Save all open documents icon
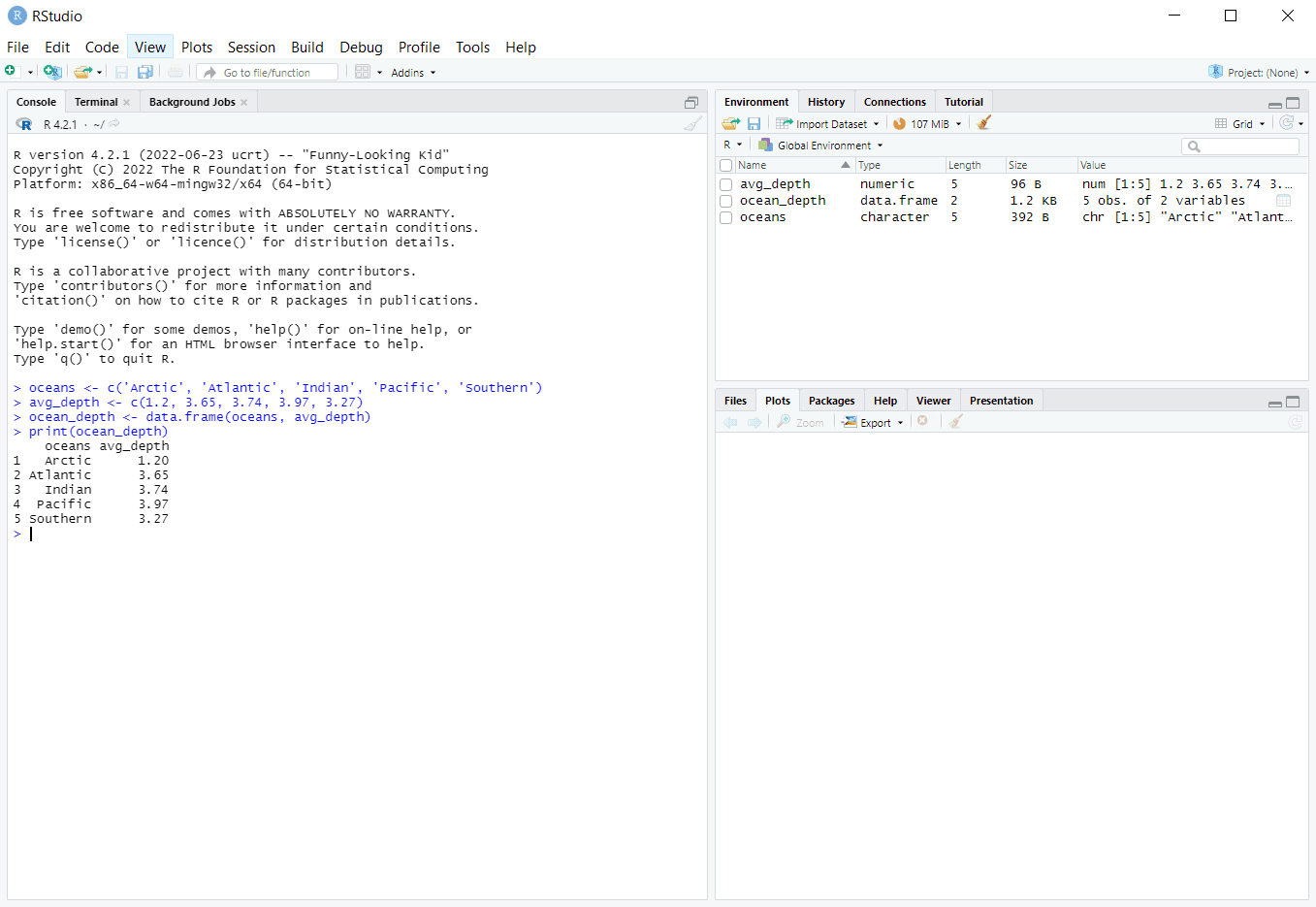The image size is (1316, 907). (145, 72)
